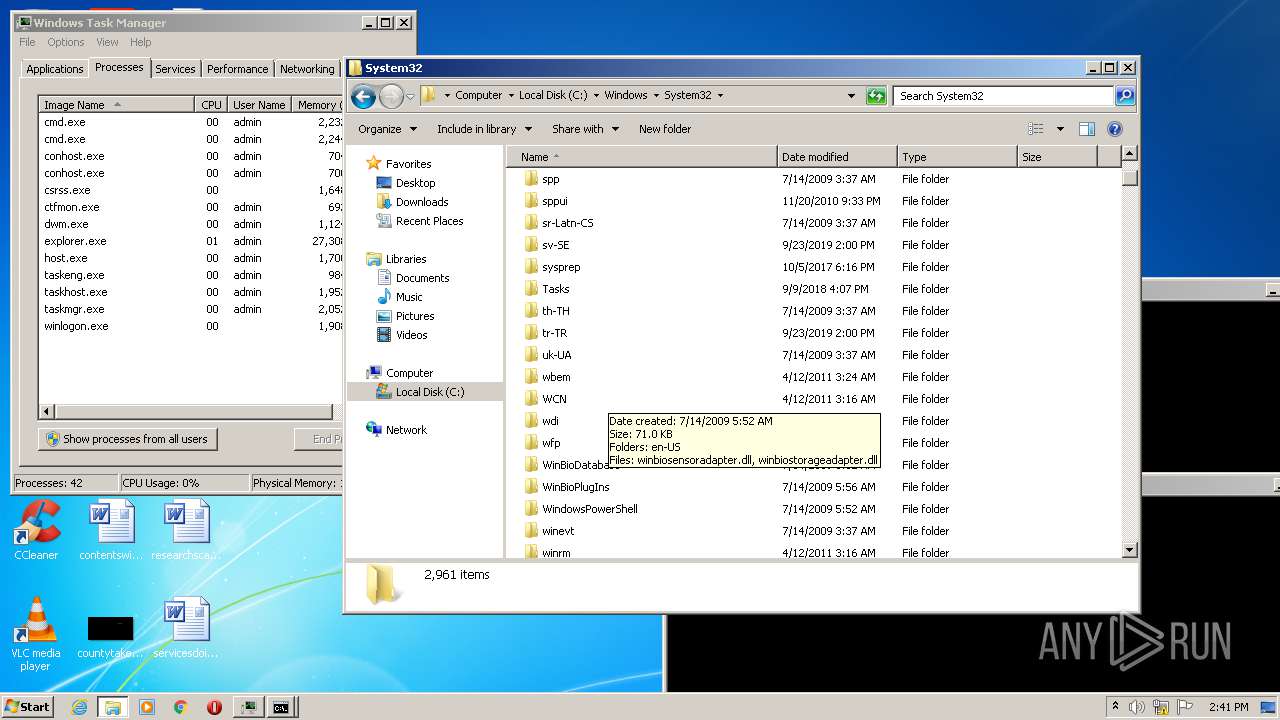The height and width of the screenshot is (720, 1280).
Task: Open the recent pages arrow beside the Forward button
Action: (x=410, y=97)
